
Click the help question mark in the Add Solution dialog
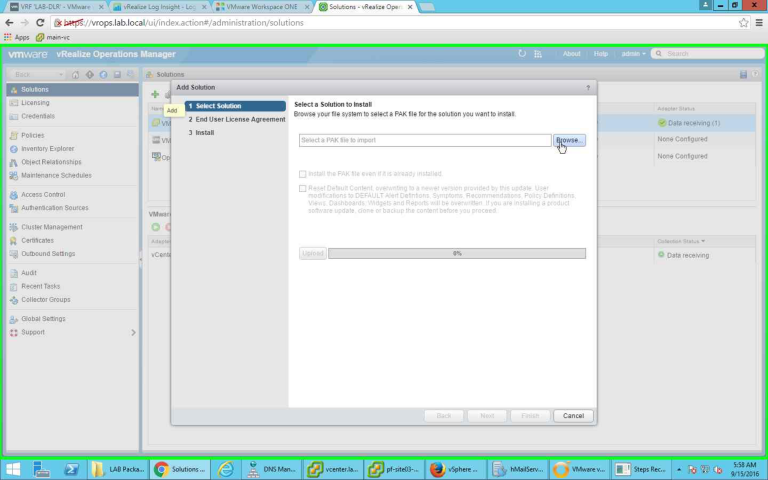tap(587, 88)
